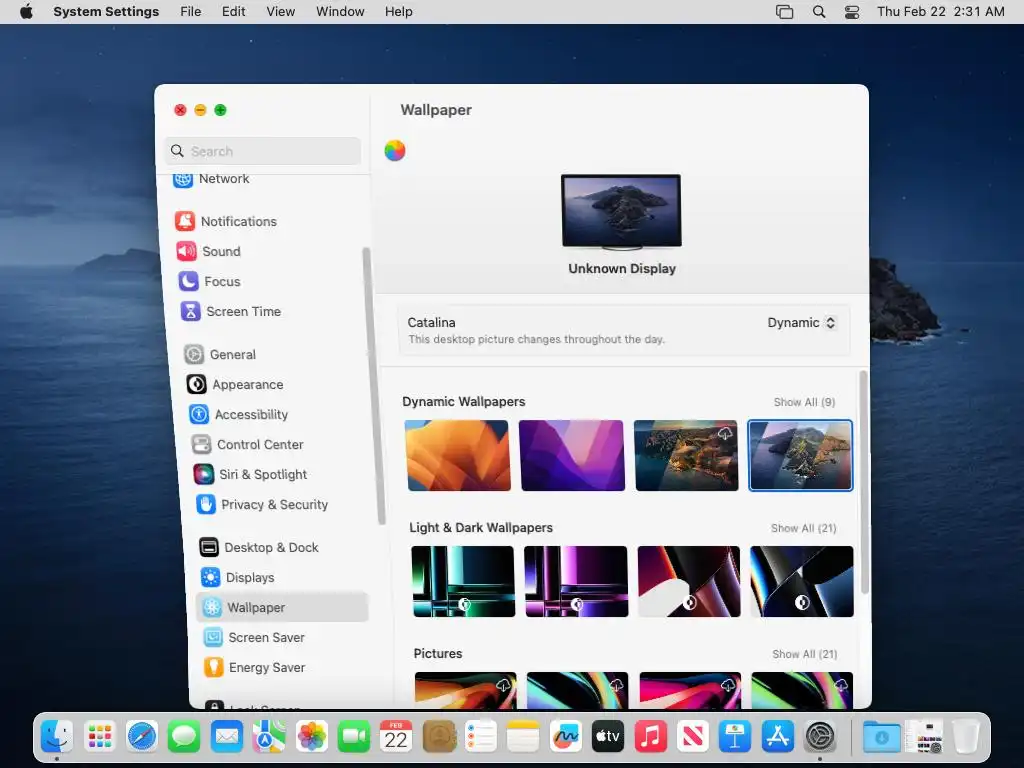
Task: Select the highlighted Catalina dynamic wallpaper
Action: click(x=800, y=455)
